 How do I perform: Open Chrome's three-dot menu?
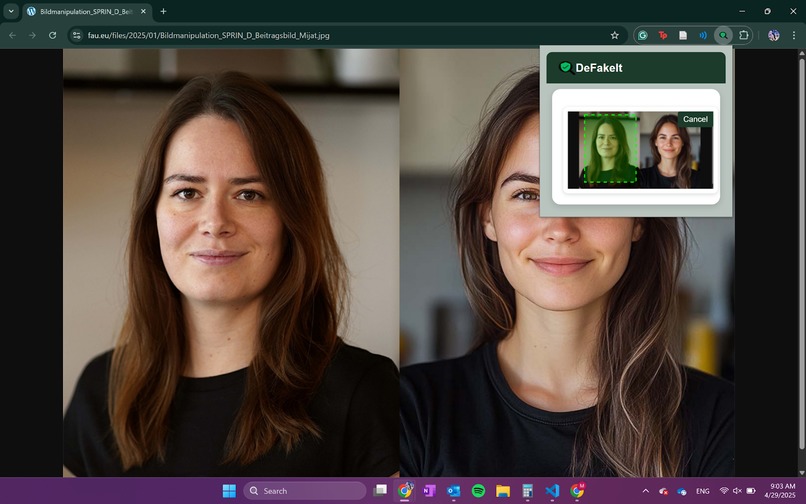point(794,35)
